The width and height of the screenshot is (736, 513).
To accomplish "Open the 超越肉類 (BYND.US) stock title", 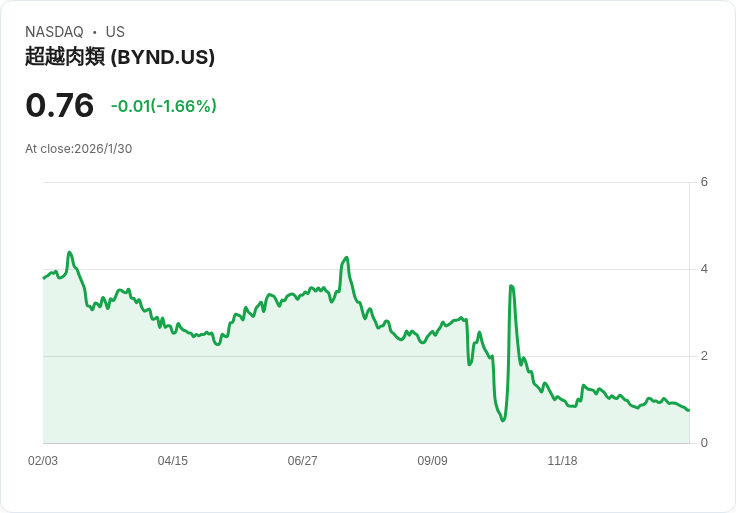I will (120, 58).
